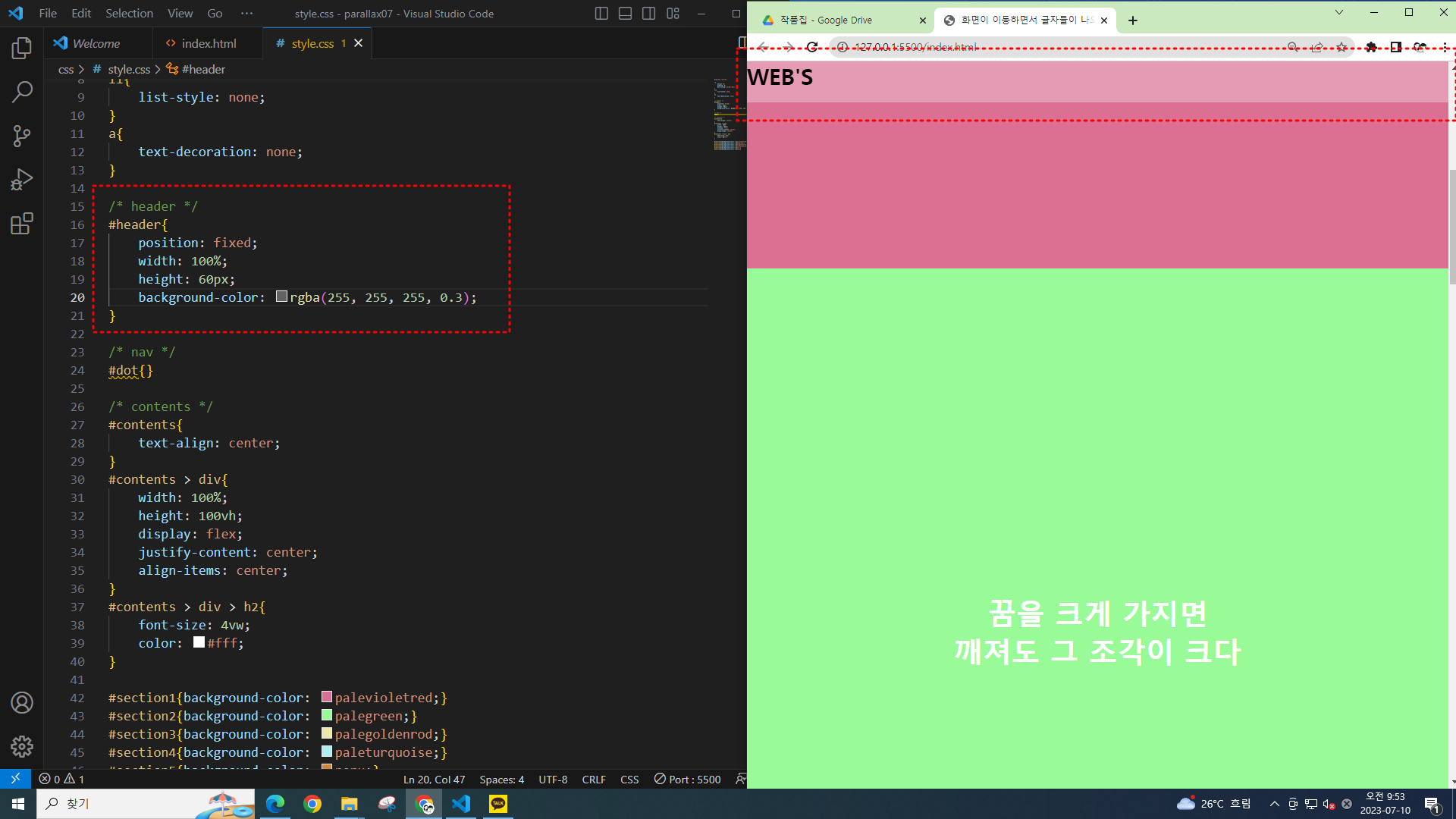Click the palevioletred color swatch

pyautogui.click(x=327, y=697)
